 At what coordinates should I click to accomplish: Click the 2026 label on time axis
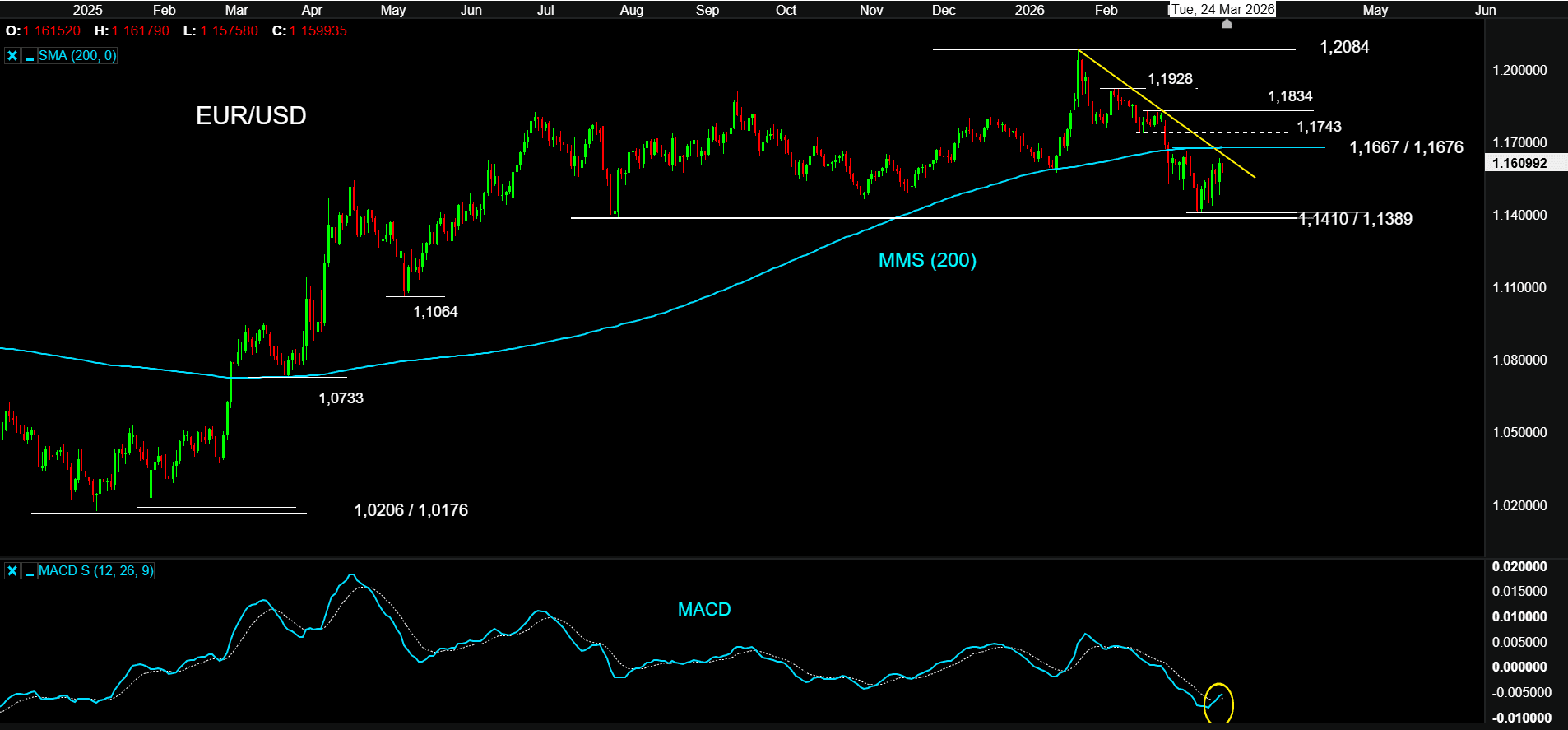(1029, 10)
